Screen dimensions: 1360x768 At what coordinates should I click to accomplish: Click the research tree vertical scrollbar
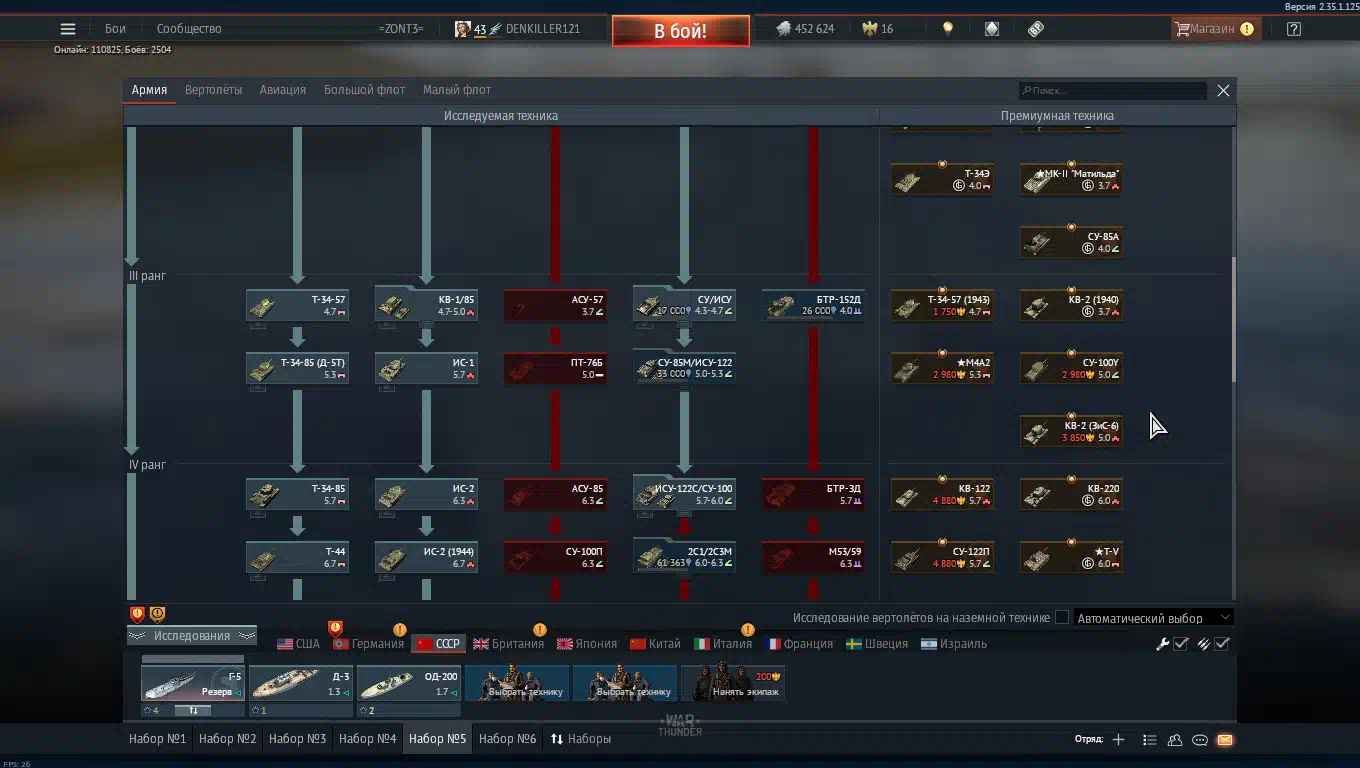(x=1233, y=319)
